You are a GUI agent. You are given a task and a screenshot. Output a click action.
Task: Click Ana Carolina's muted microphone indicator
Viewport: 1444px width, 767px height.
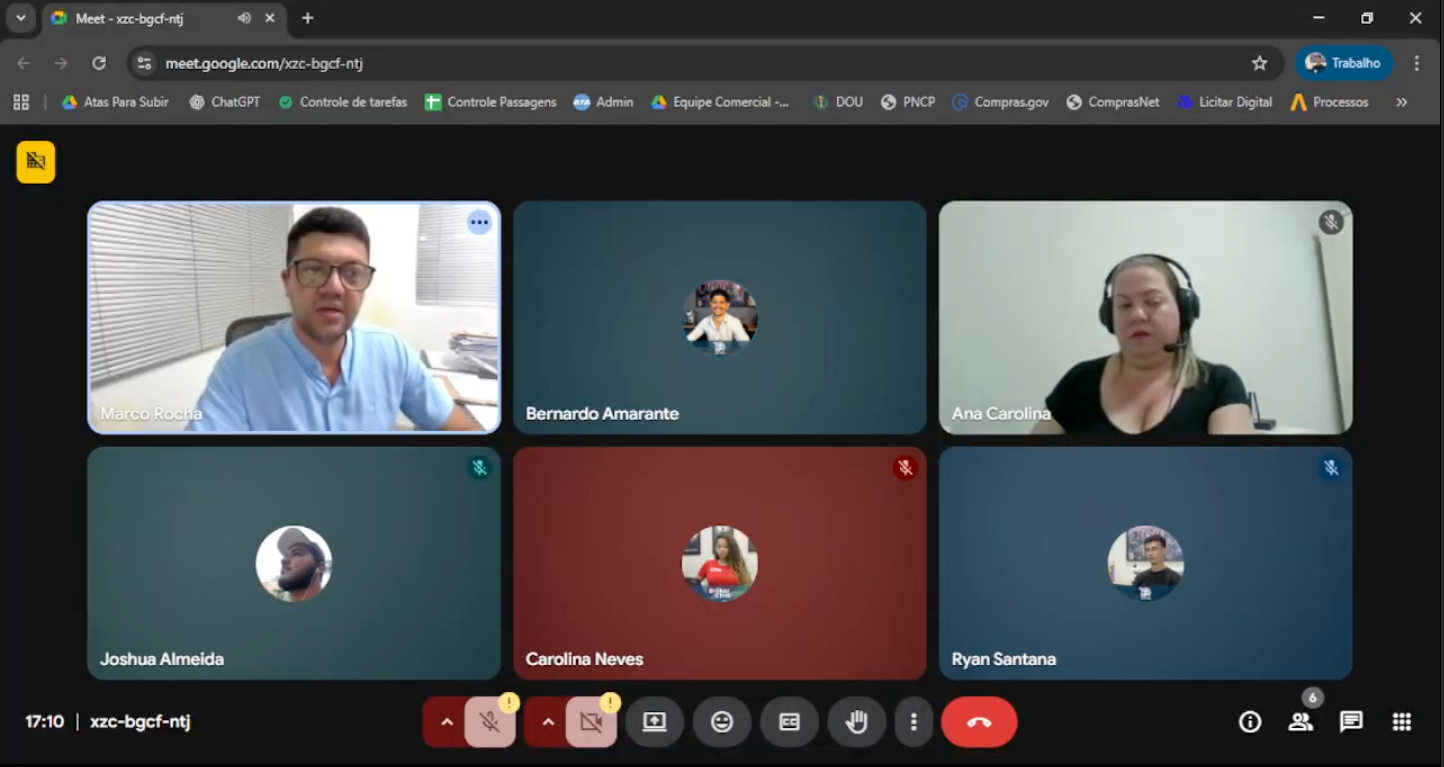1331,222
